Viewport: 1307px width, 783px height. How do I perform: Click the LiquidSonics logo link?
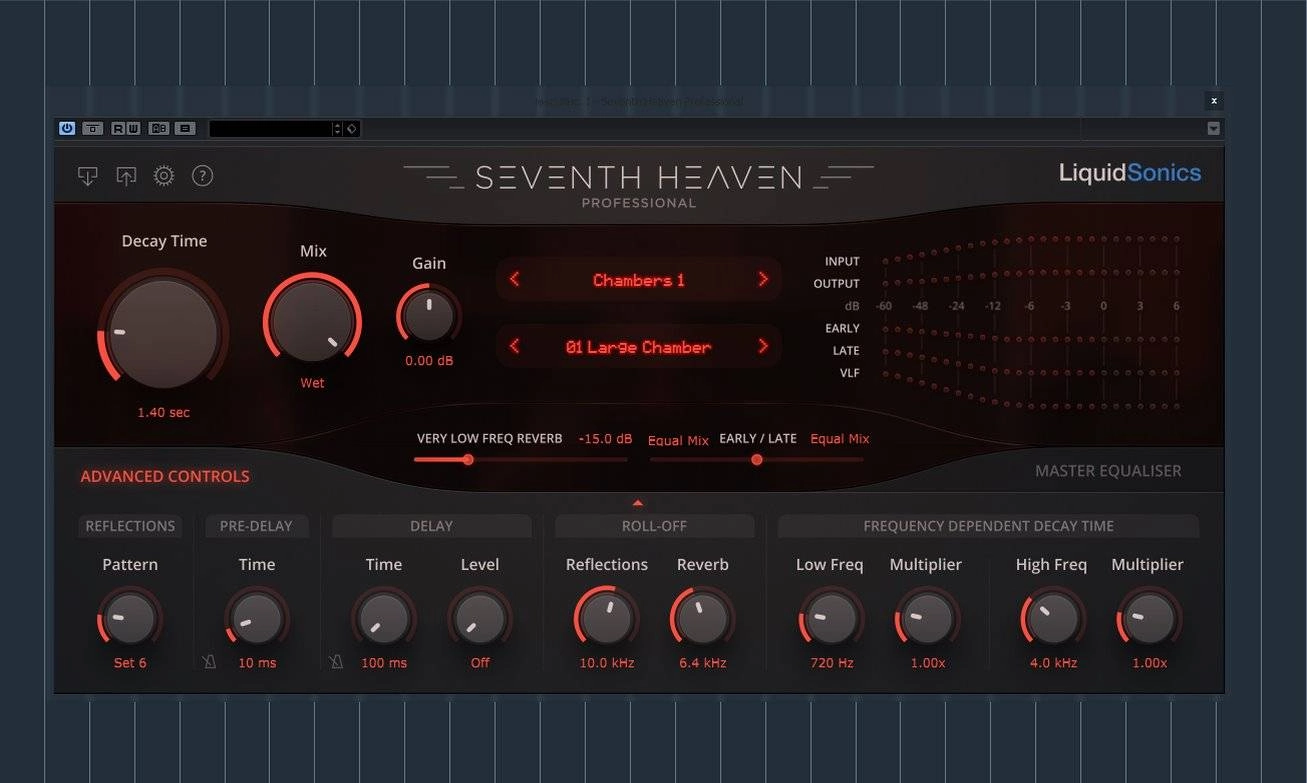tap(1130, 173)
